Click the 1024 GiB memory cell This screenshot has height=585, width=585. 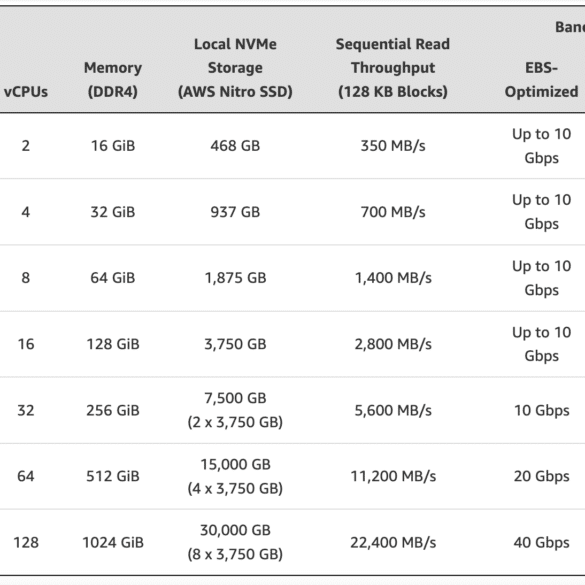113,542
